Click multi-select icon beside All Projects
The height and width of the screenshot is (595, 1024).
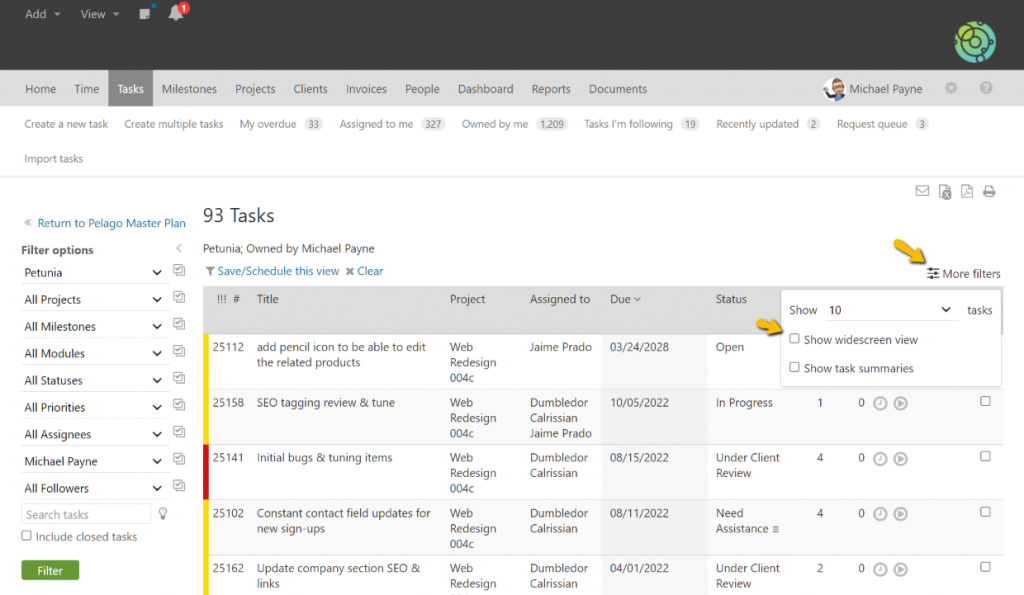[179, 297]
